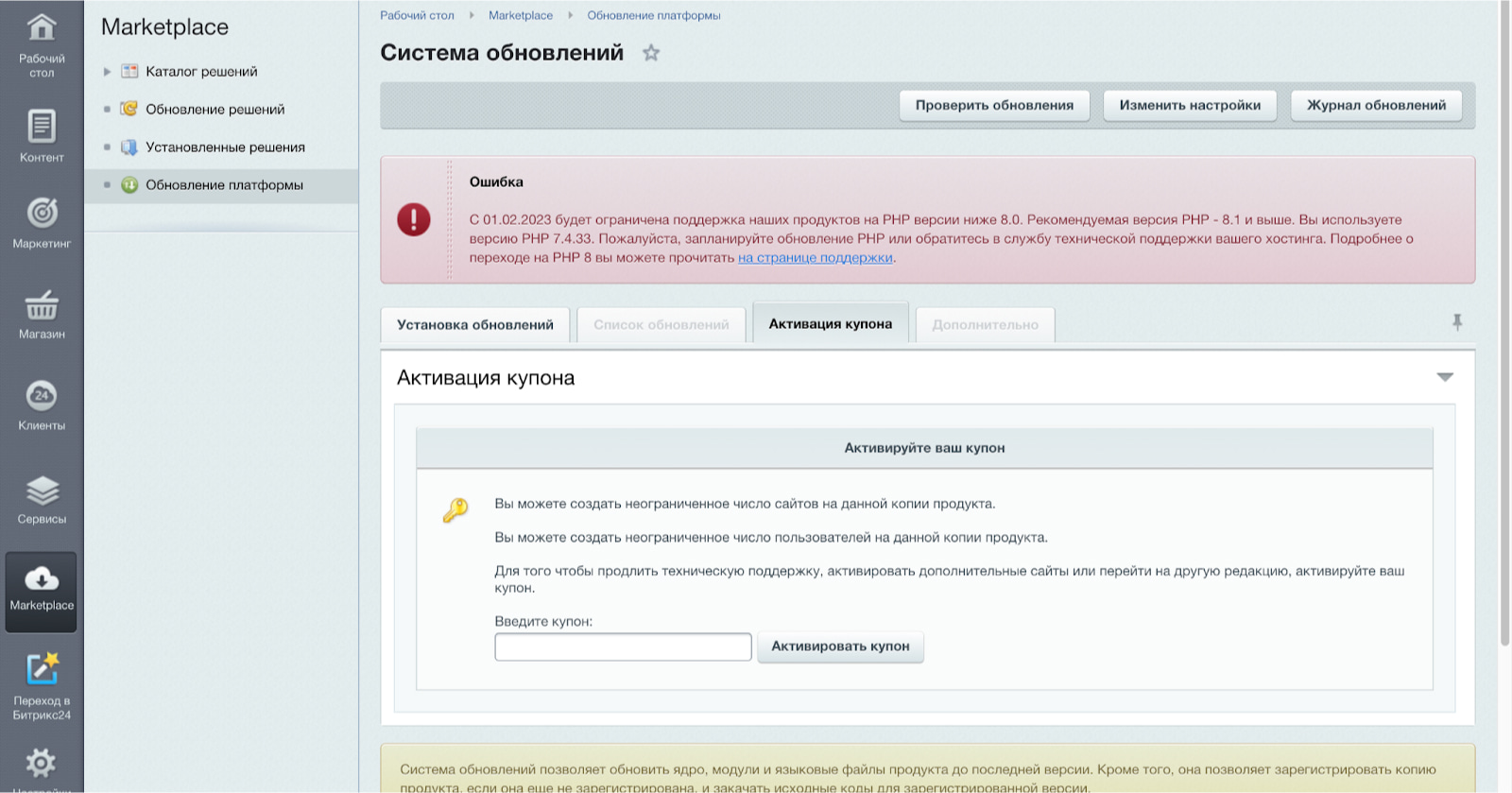Open Установленные решения in the sidebar

pos(225,147)
